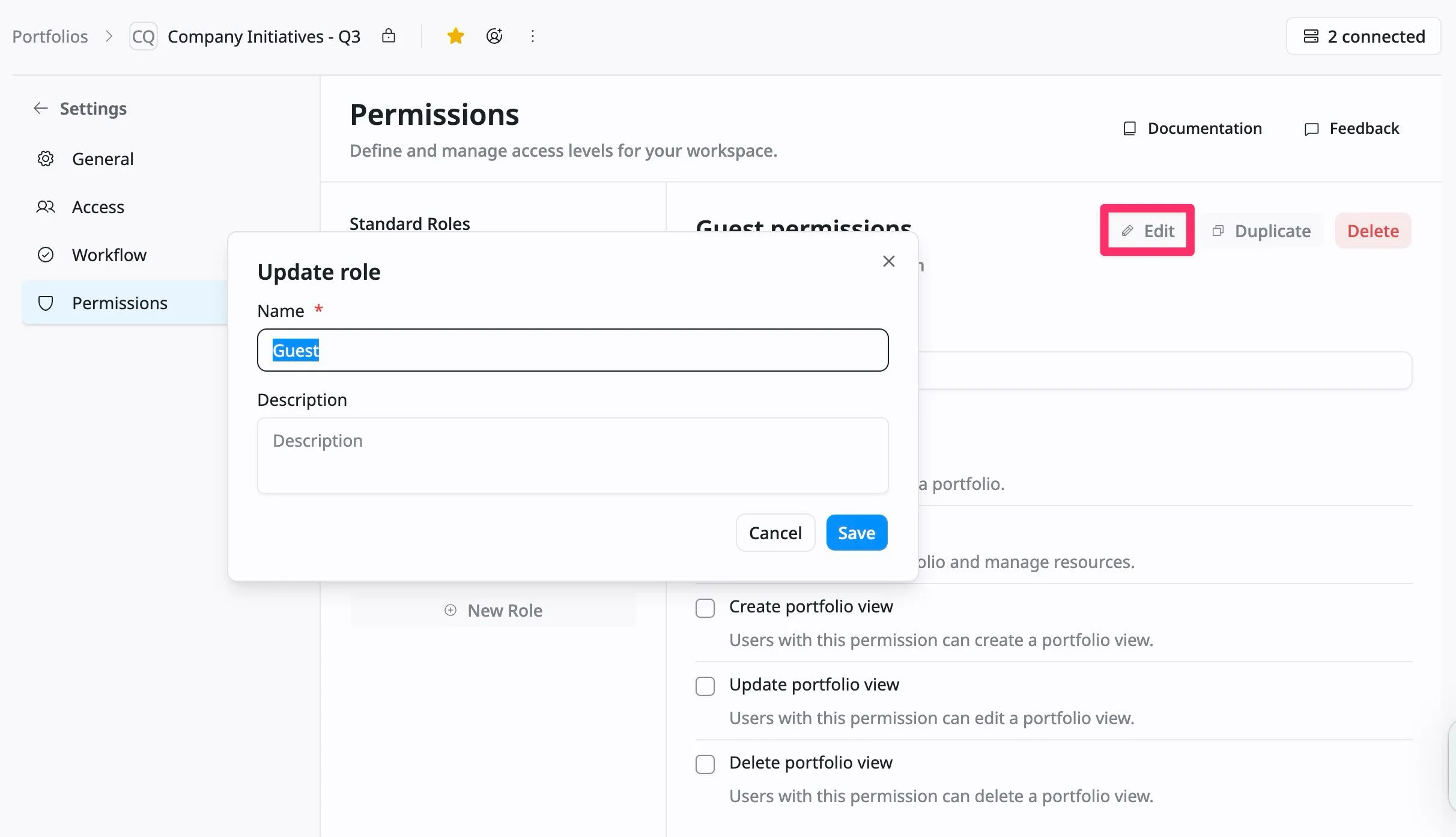Click the Description text area
The width and height of the screenshot is (1456, 837).
tap(573, 456)
